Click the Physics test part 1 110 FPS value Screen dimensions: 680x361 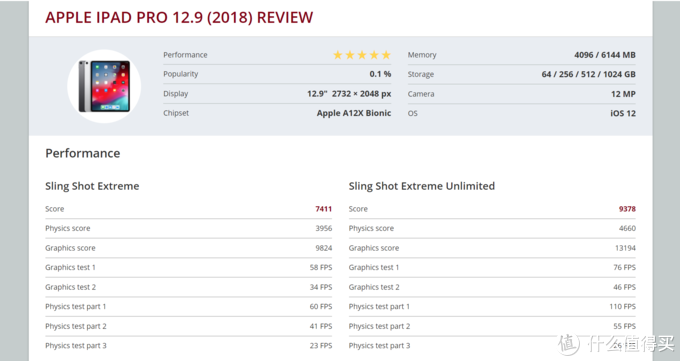(622, 307)
